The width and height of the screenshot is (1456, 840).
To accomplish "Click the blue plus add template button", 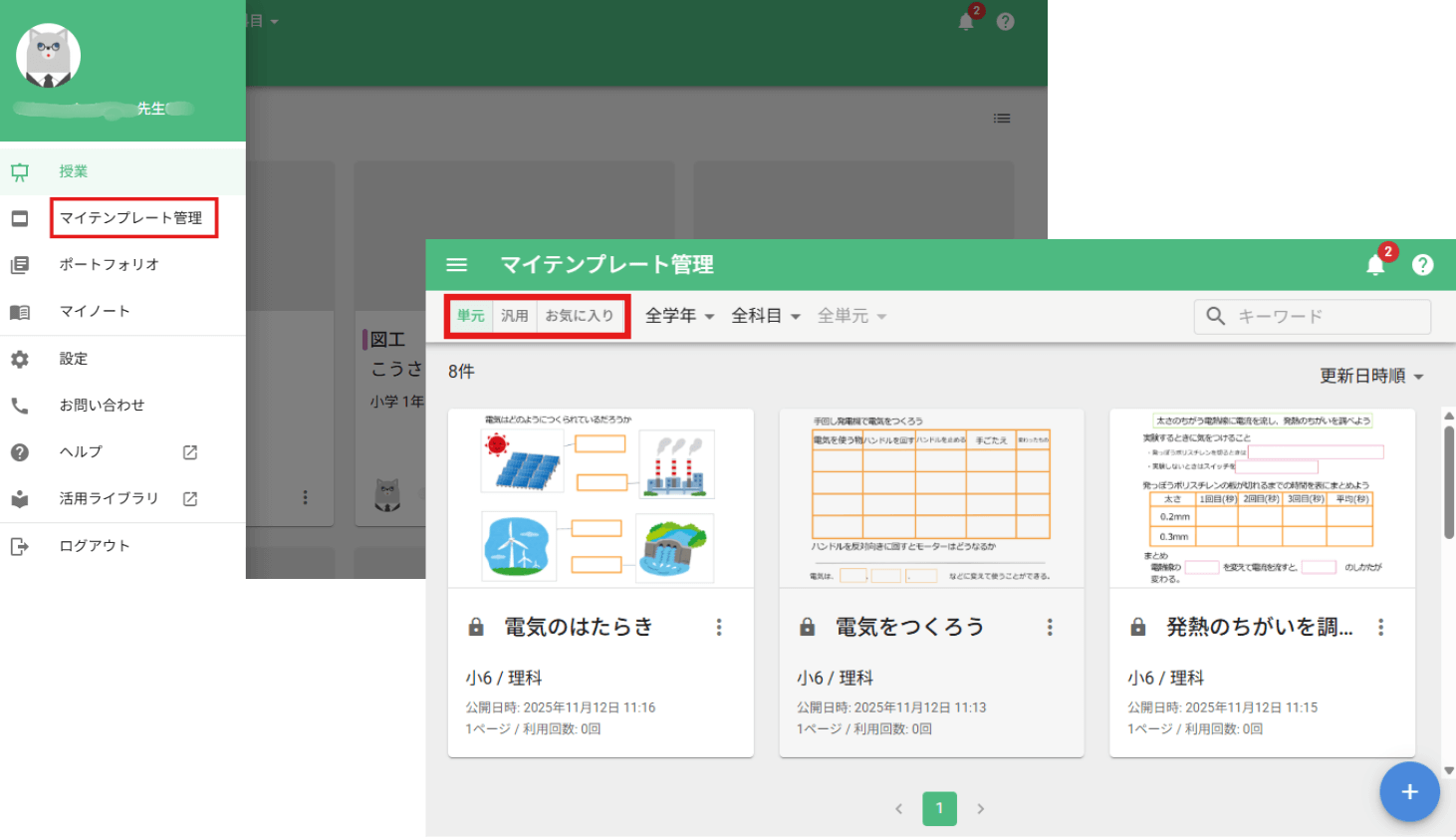I will click(x=1409, y=792).
